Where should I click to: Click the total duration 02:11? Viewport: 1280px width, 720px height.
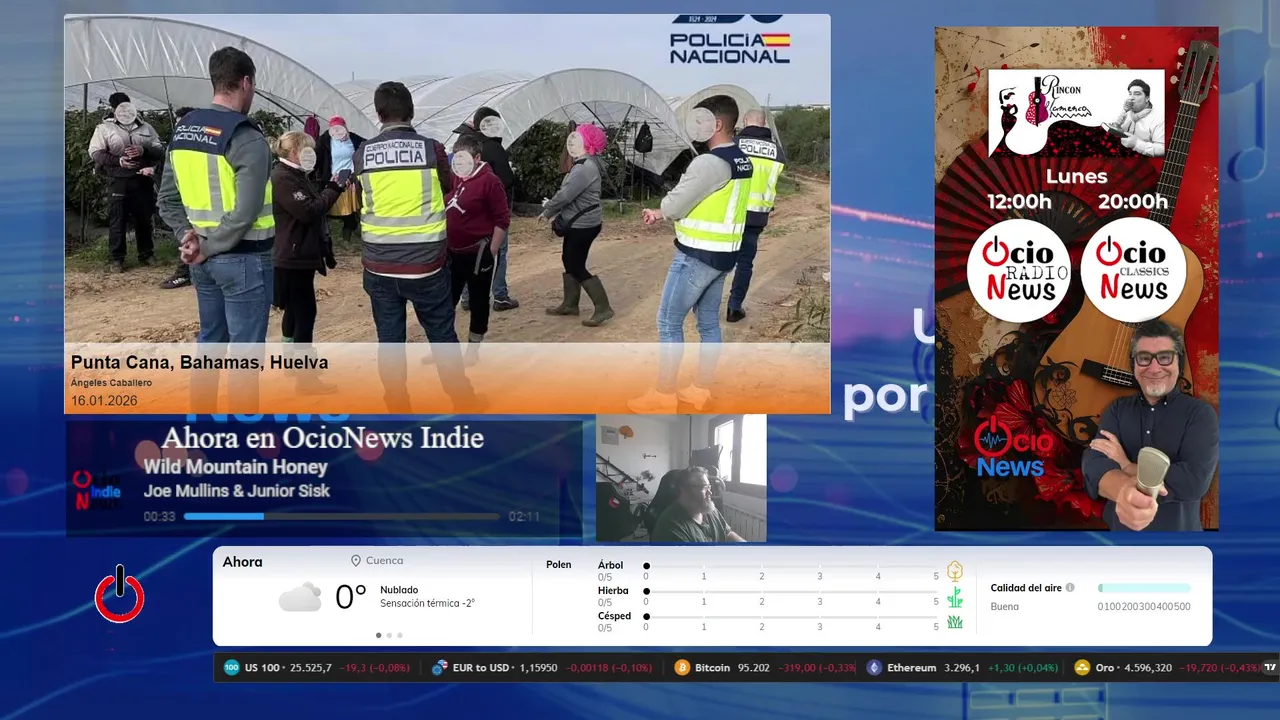click(x=524, y=517)
